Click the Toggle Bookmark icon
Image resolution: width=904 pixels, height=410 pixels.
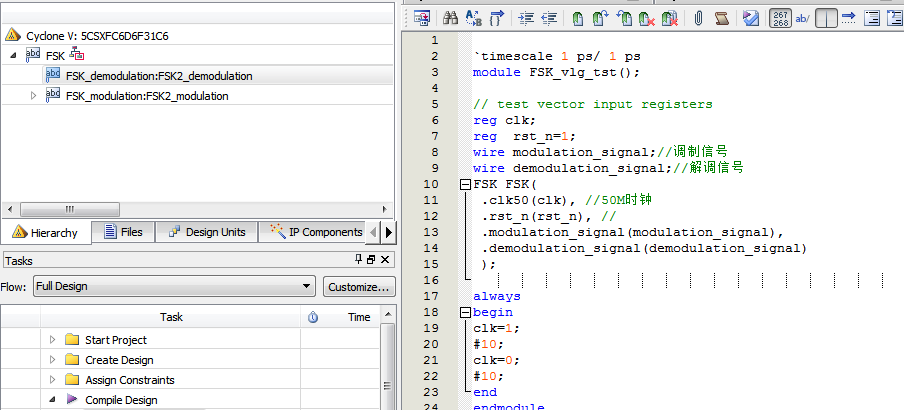point(578,18)
